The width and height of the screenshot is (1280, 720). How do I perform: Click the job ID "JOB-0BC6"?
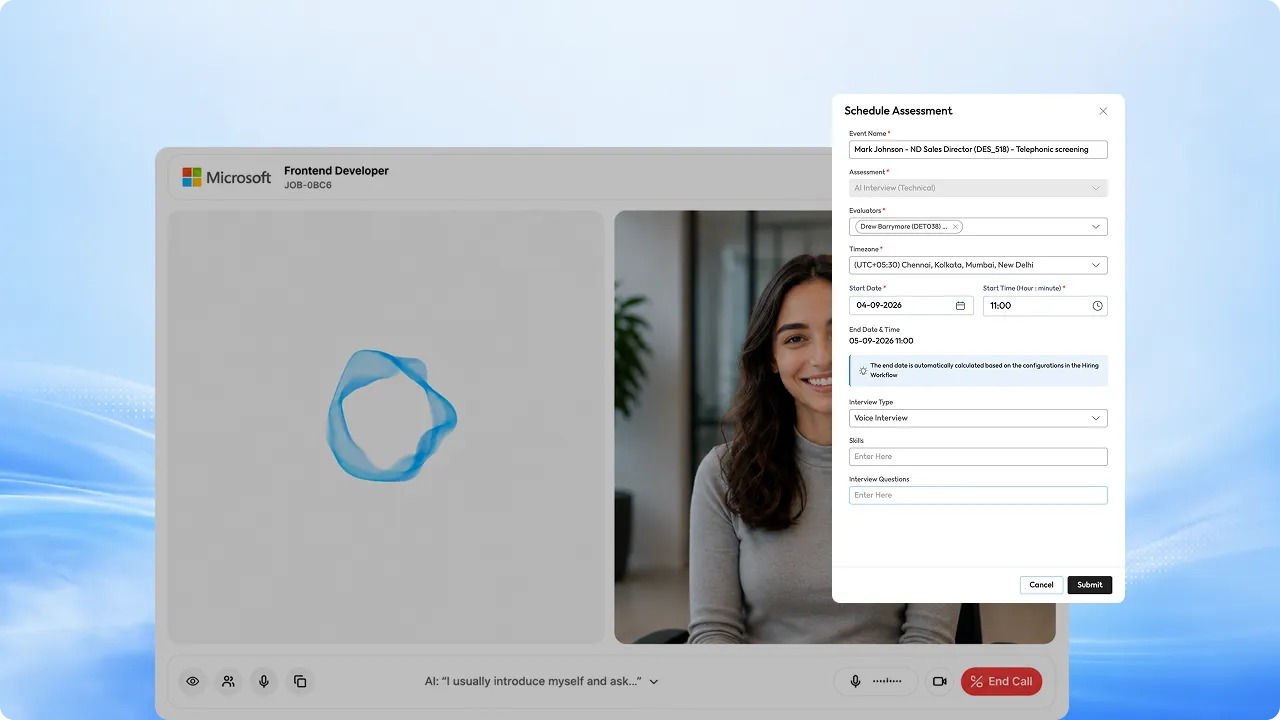(x=308, y=186)
